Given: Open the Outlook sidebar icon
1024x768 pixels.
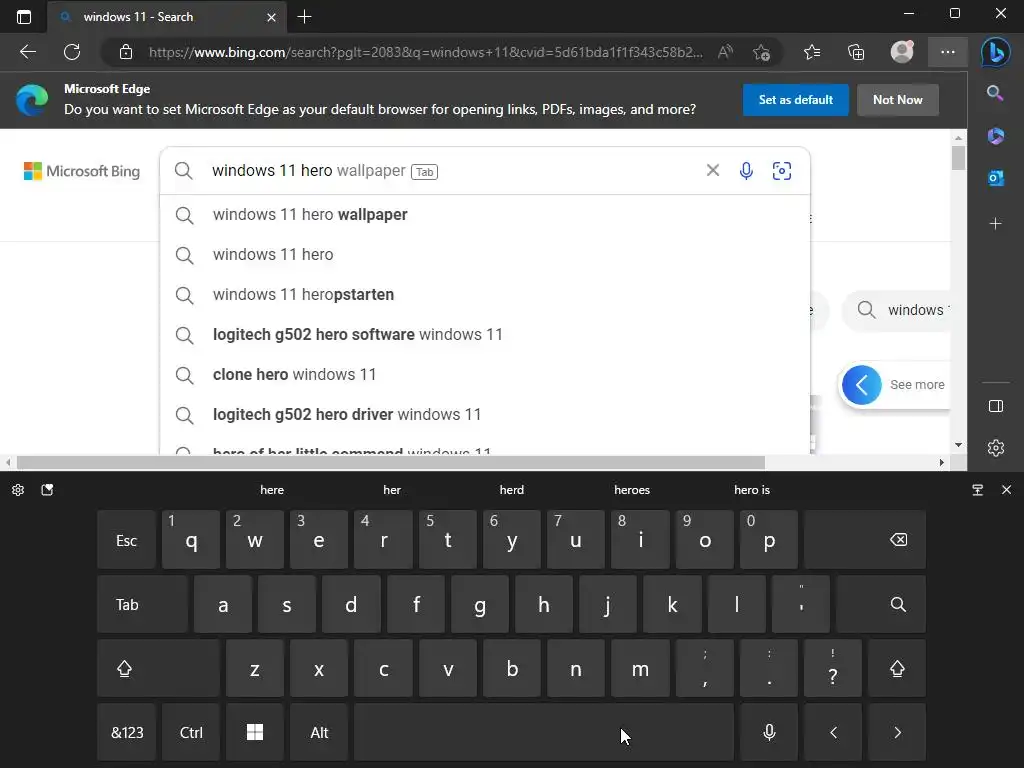Looking at the screenshot, I should (x=995, y=178).
